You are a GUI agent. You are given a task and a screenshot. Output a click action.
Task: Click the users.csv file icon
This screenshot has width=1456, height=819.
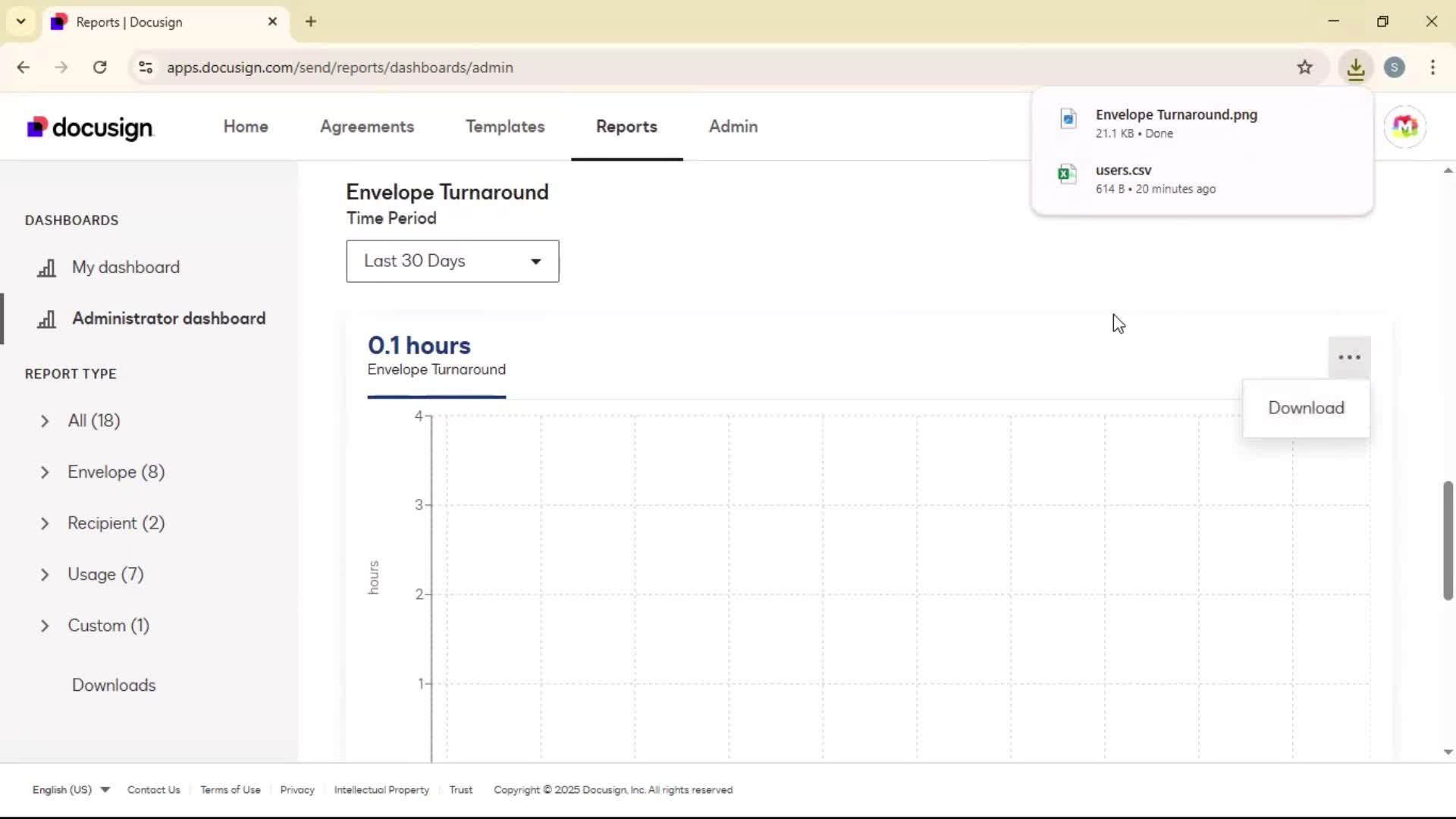coord(1068,174)
